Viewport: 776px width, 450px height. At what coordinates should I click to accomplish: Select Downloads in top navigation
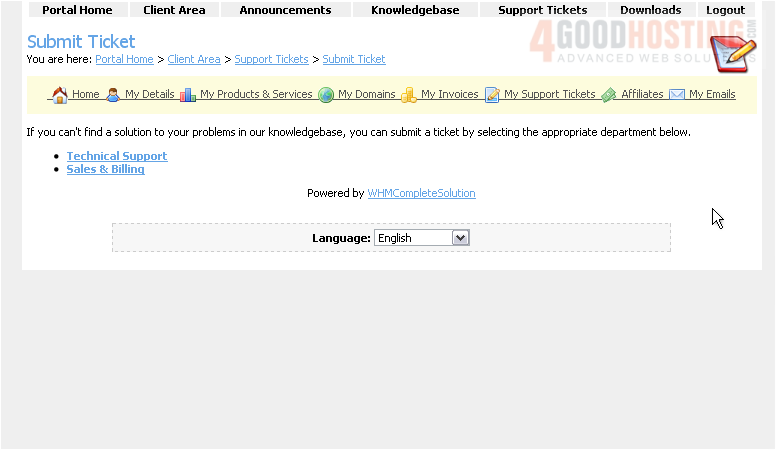[650, 10]
